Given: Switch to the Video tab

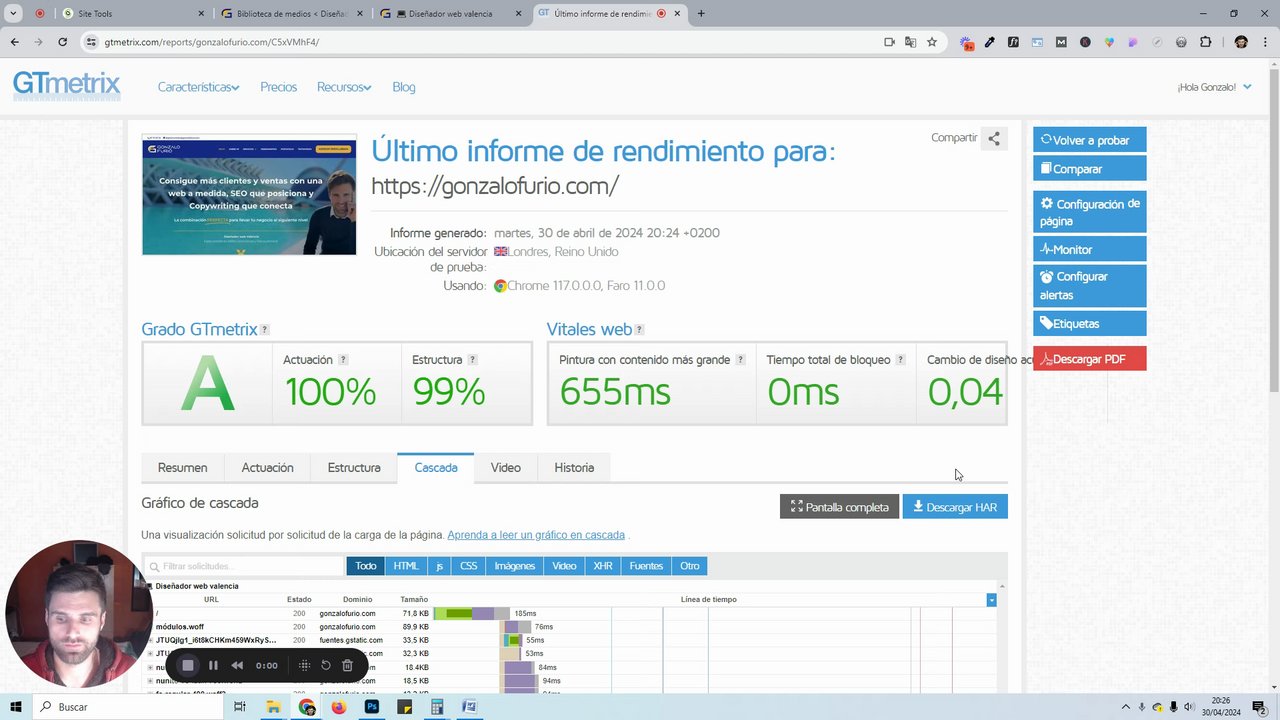Looking at the screenshot, I should (x=506, y=468).
